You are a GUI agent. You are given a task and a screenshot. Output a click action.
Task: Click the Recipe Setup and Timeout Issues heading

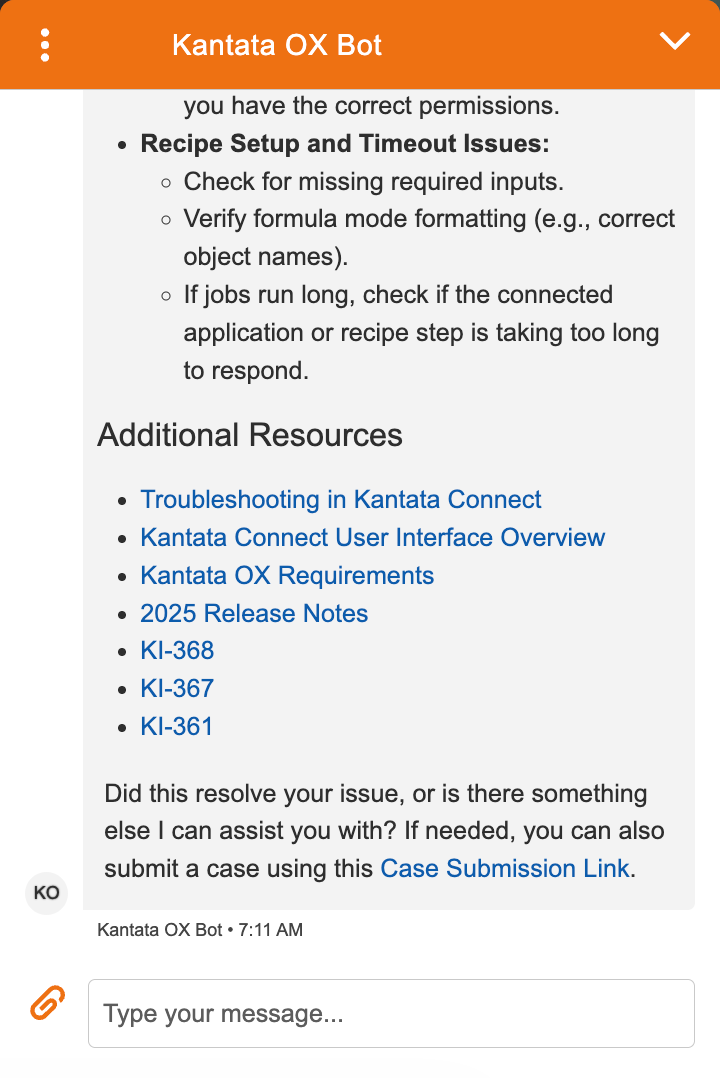click(345, 144)
